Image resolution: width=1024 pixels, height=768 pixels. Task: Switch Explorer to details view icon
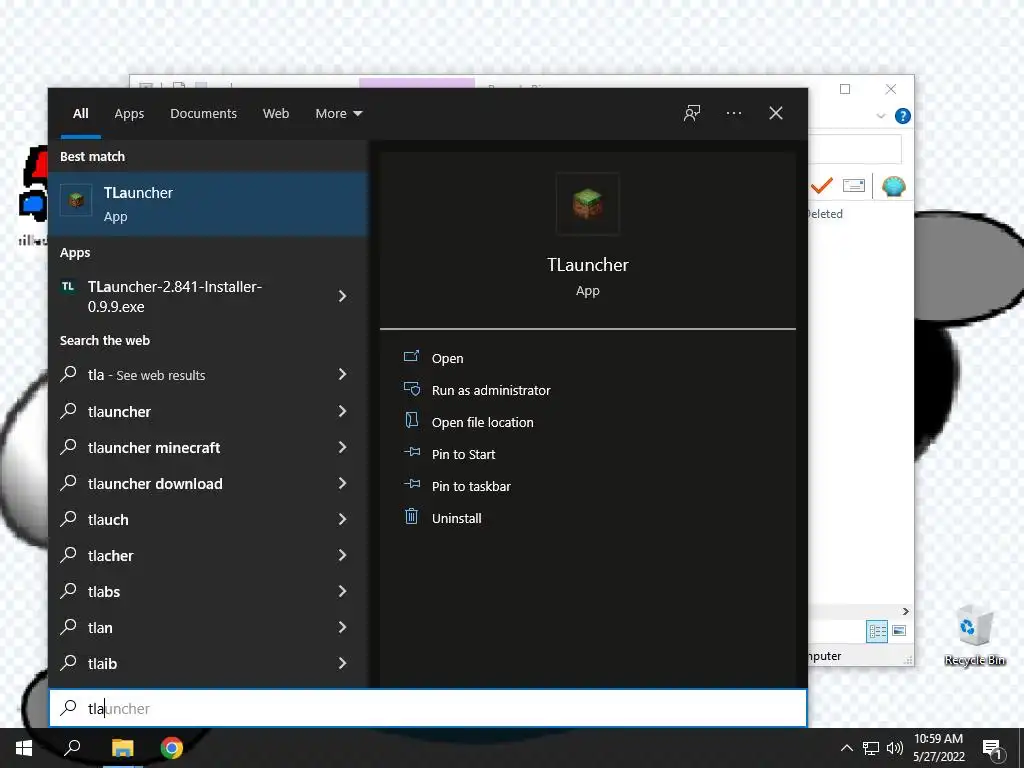click(x=877, y=632)
